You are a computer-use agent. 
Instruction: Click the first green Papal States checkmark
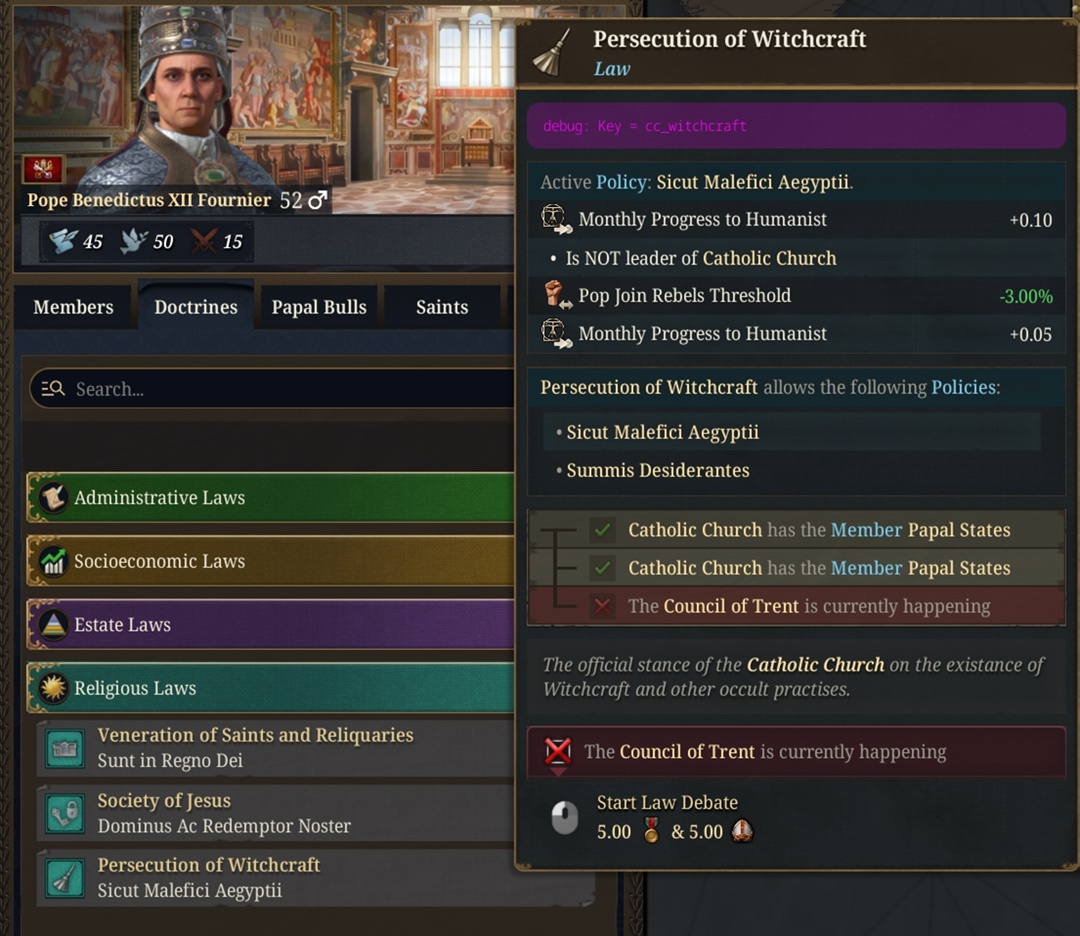tap(603, 530)
